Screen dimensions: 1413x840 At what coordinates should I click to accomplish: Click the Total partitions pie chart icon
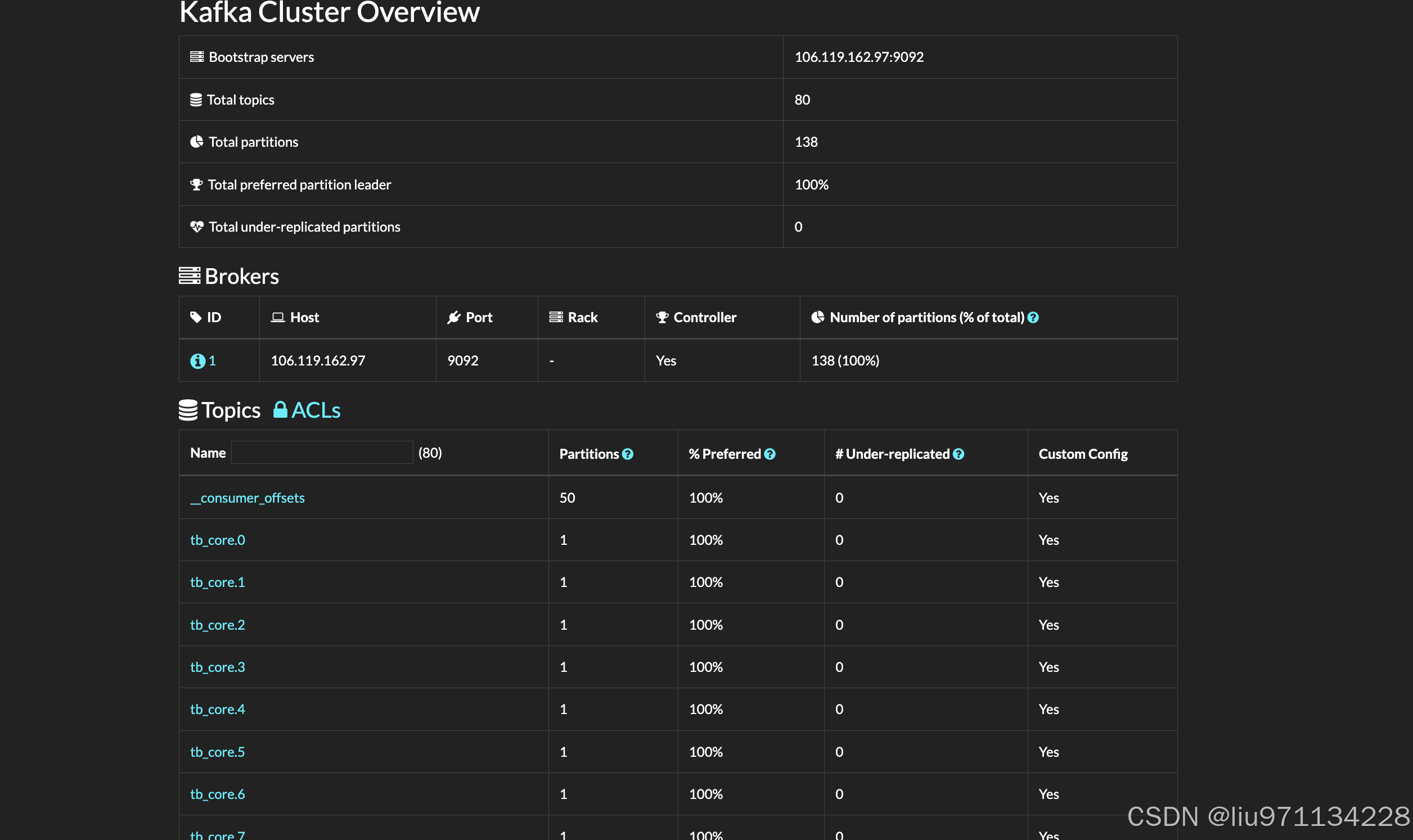(x=196, y=142)
